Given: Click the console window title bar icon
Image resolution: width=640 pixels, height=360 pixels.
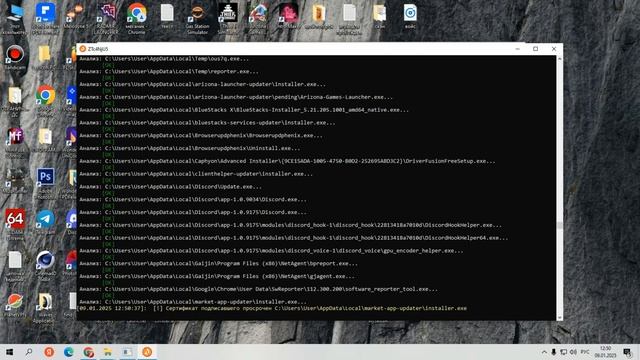Looking at the screenshot, I should (x=82, y=49).
